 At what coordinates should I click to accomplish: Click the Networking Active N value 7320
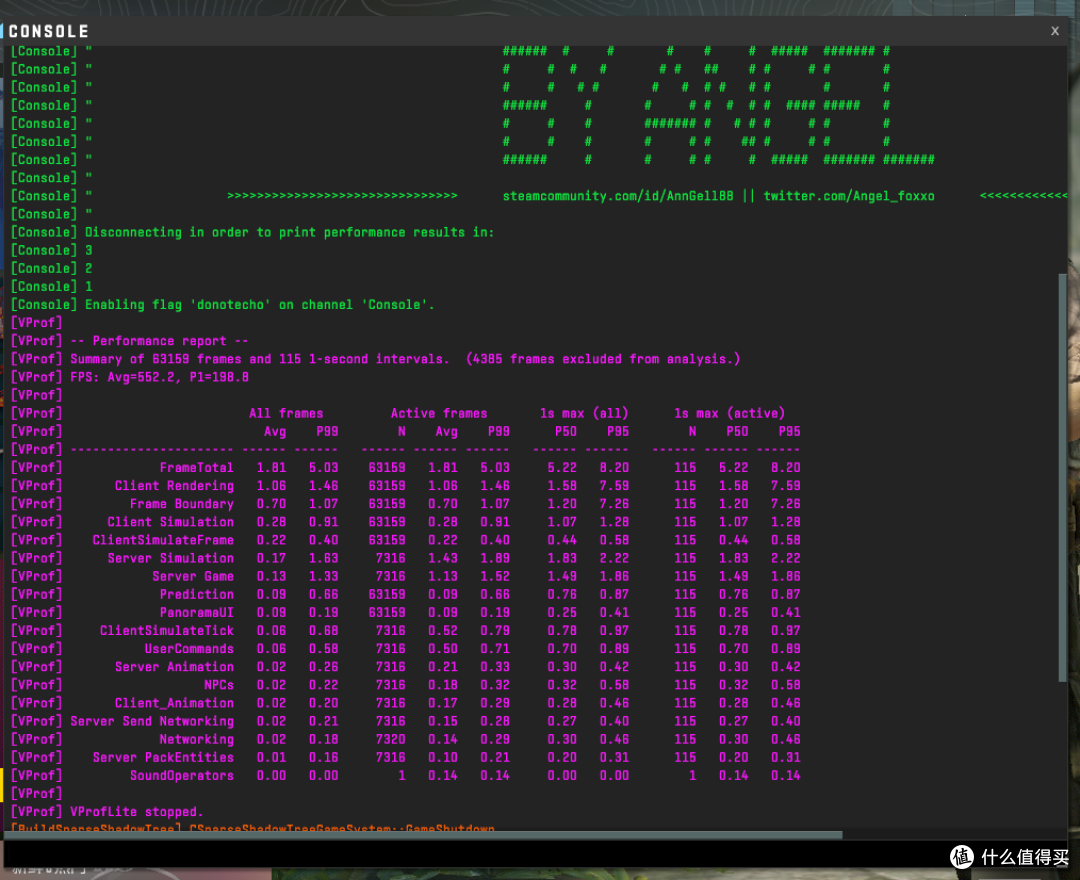click(391, 740)
